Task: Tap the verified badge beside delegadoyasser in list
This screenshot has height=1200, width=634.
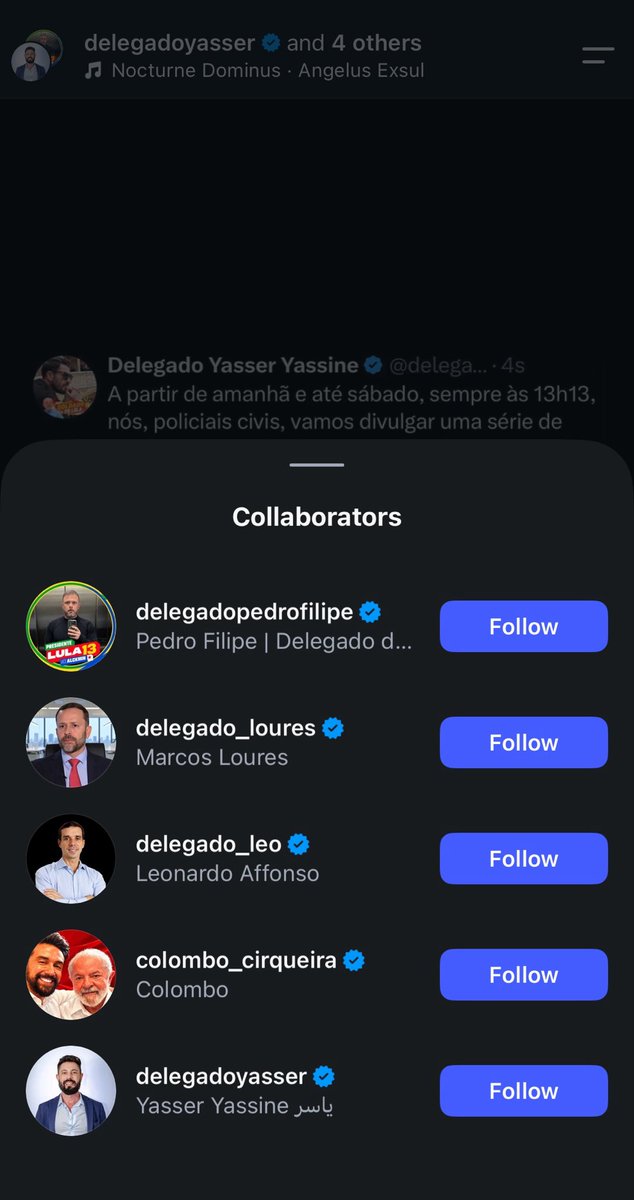Action: click(x=323, y=1076)
